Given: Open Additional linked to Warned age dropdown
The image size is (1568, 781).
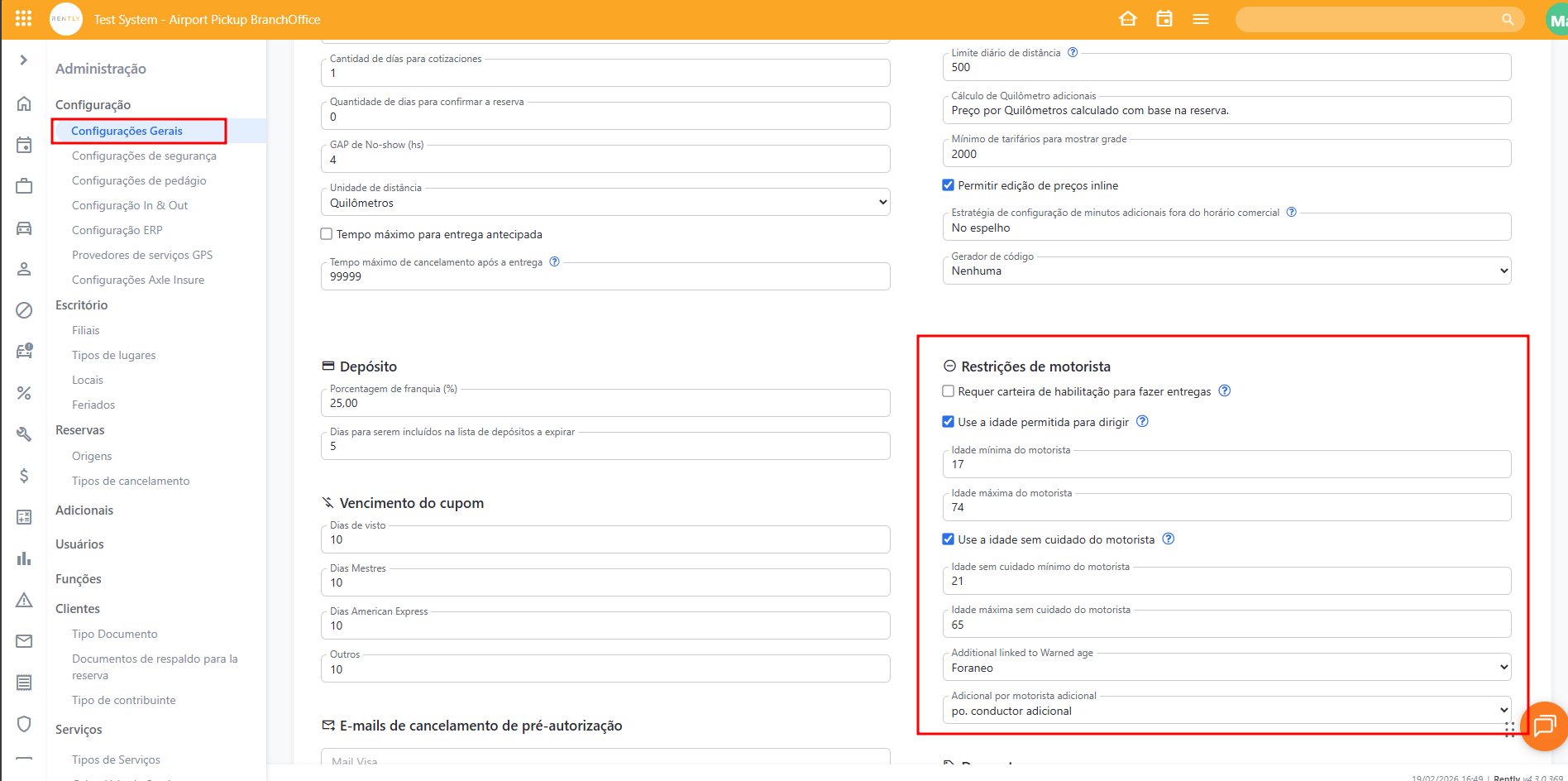Looking at the screenshot, I should tap(1226, 668).
